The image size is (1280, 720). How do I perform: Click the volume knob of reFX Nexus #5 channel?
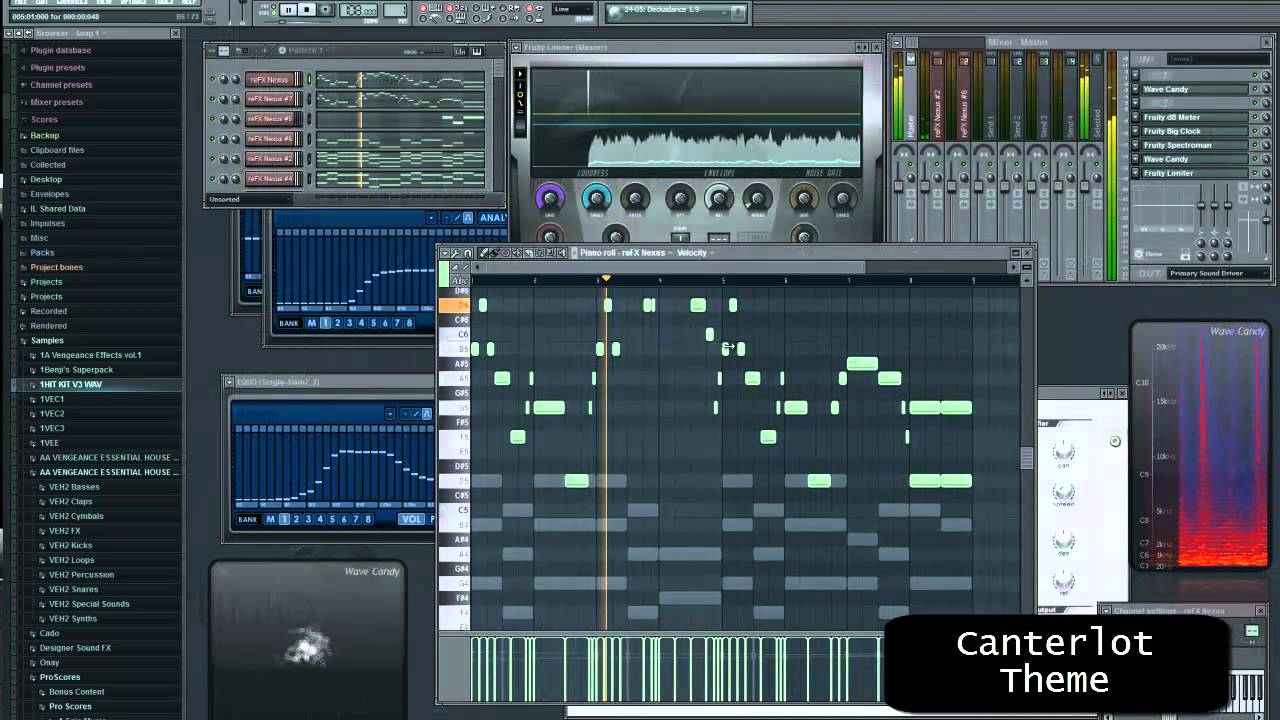(x=236, y=119)
